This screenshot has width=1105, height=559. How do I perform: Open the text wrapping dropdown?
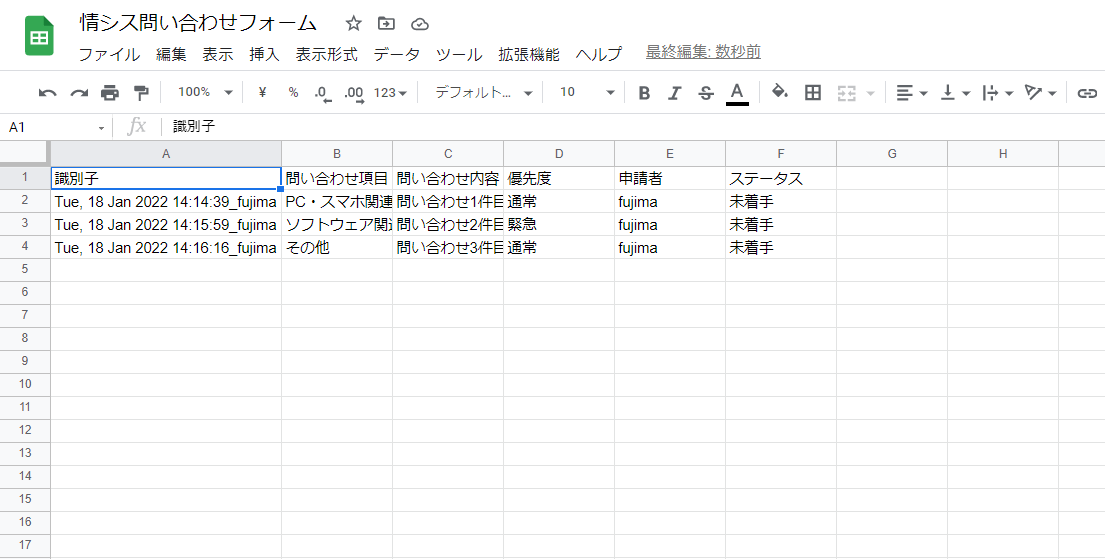tap(998, 92)
